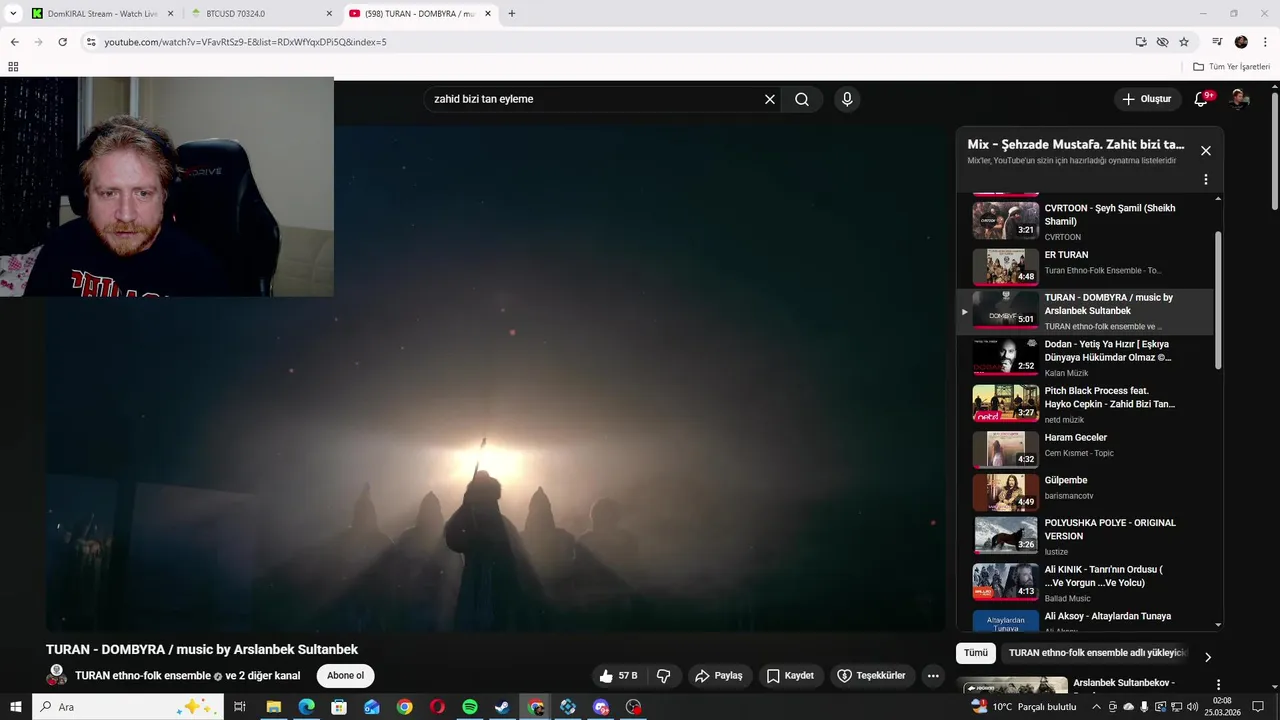This screenshot has width=1280, height=720.
Task: Show next filter chips with right chevron
Action: (x=1207, y=657)
